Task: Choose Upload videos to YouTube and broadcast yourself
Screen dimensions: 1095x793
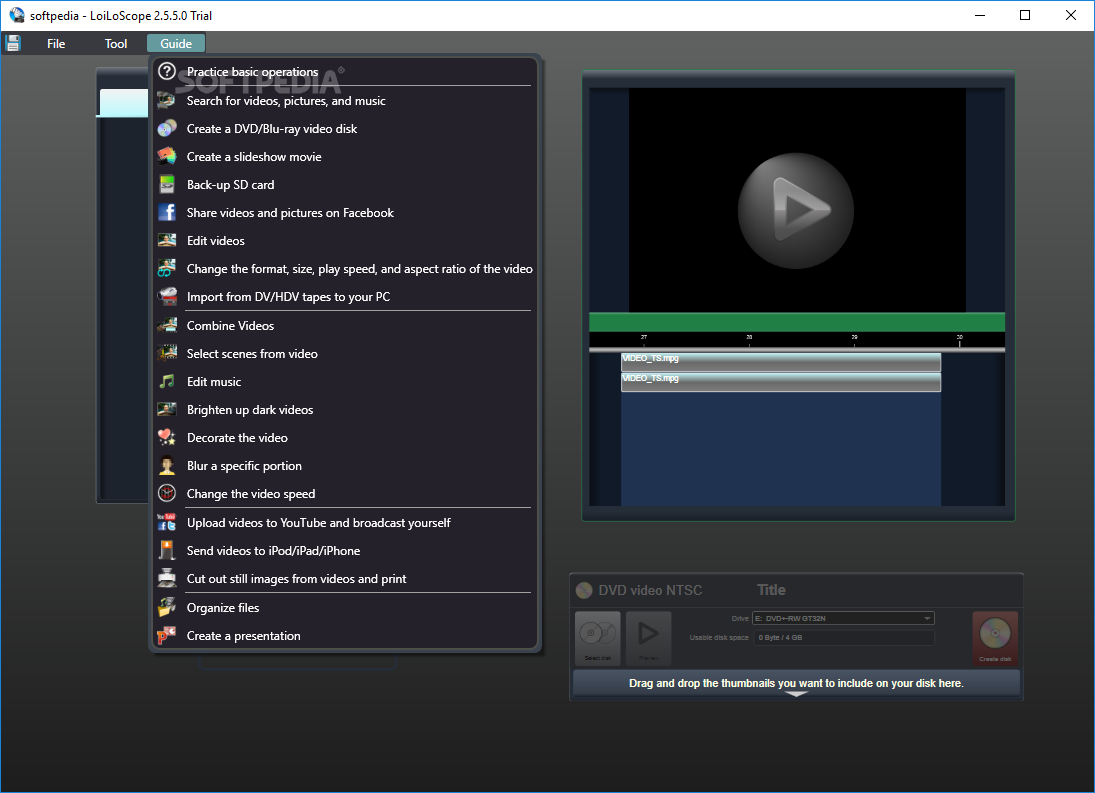Action: point(318,522)
